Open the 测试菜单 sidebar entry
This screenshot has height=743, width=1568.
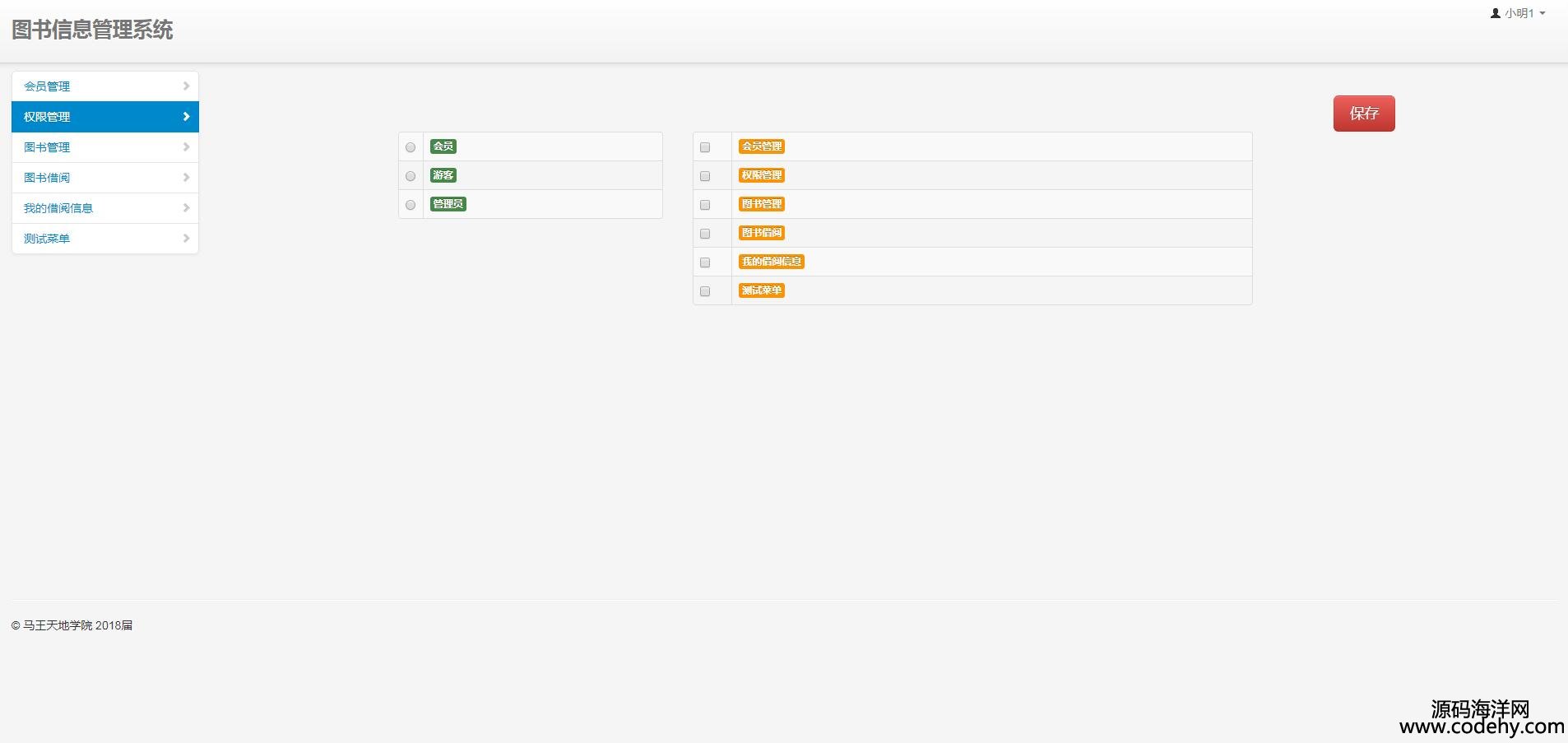click(x=47, y=239)
